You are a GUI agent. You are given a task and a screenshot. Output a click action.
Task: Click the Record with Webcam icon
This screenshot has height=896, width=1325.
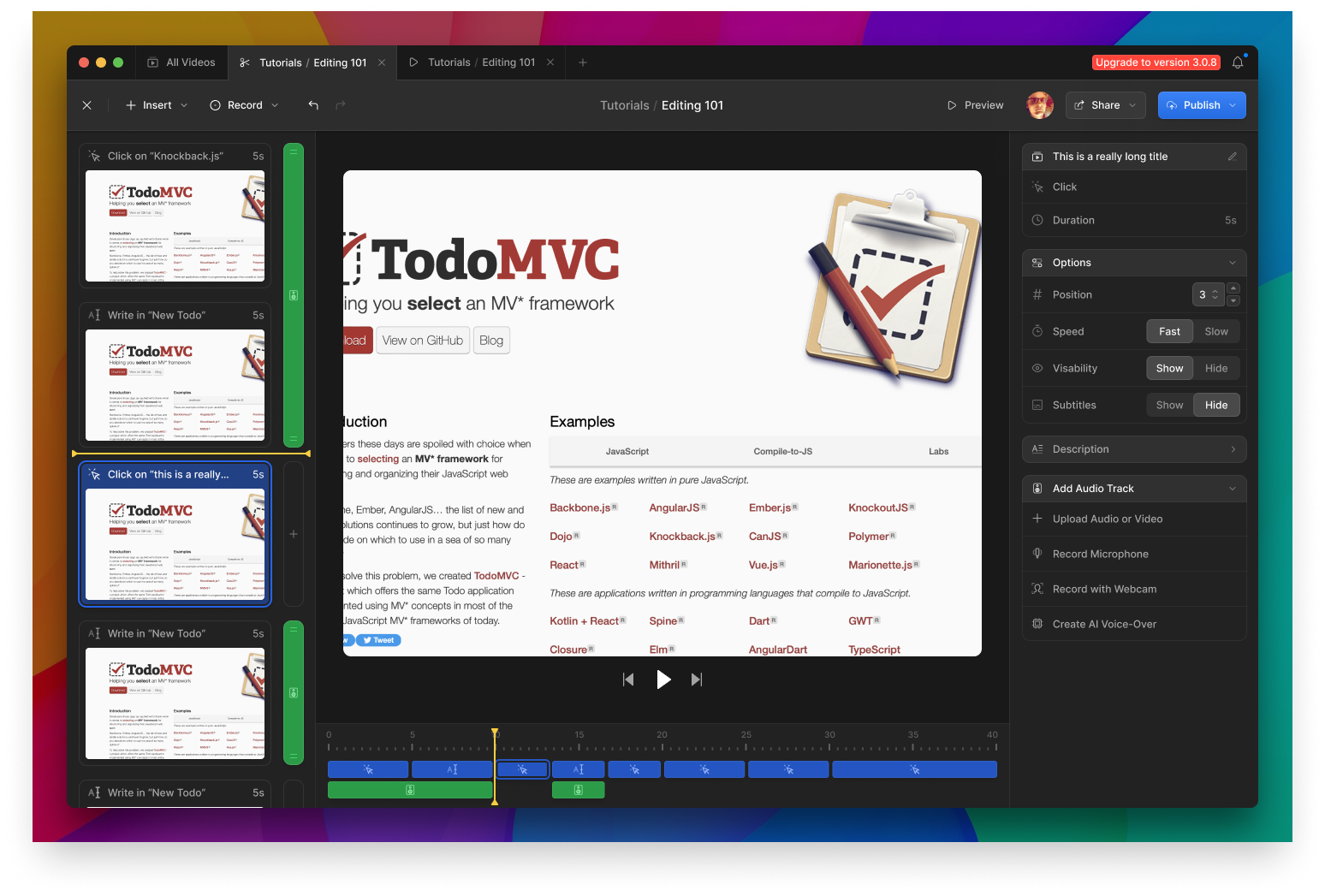pyautogui.click(x=1037, y=589)
